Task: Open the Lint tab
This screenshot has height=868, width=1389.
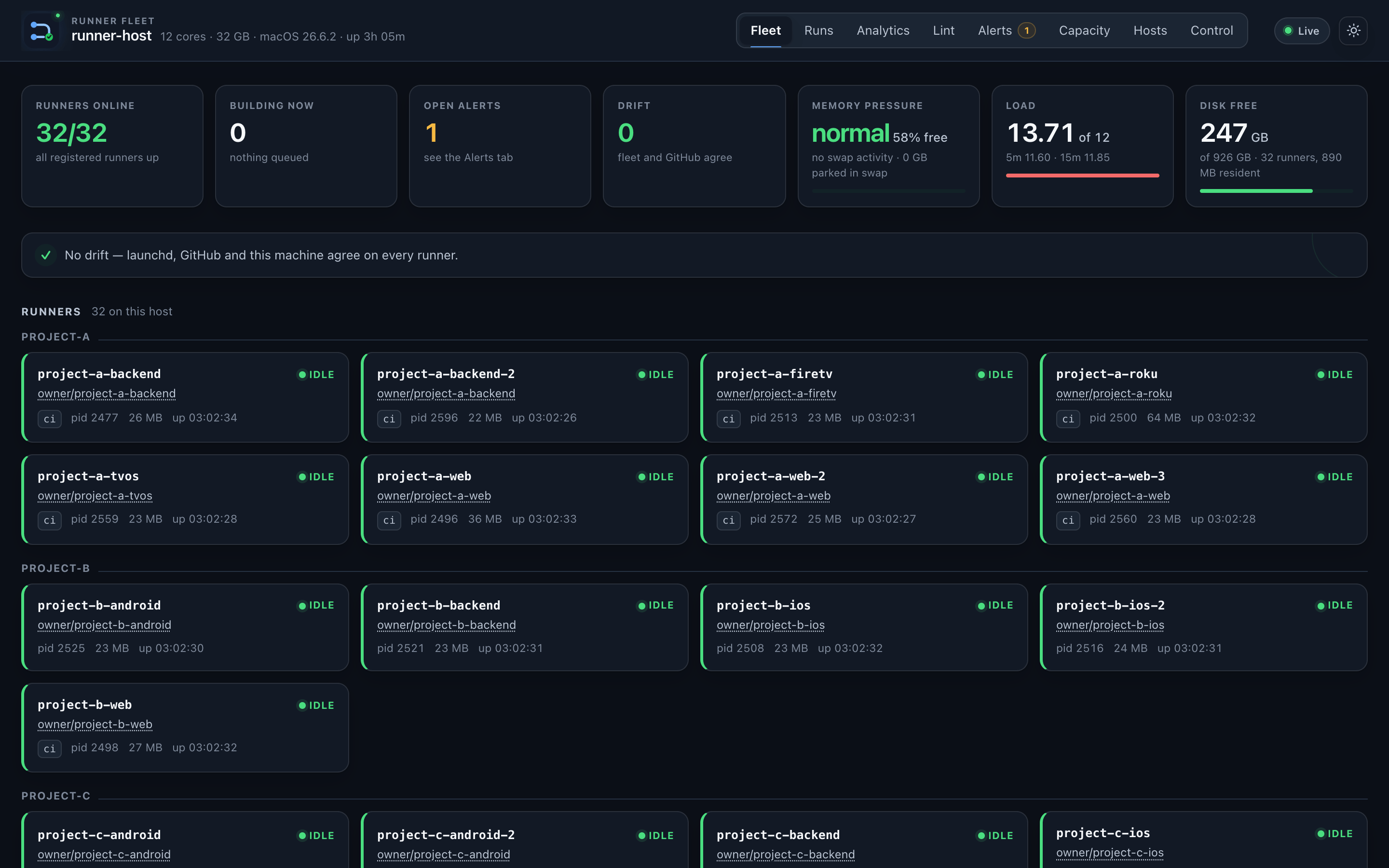Action: (943, 30)
